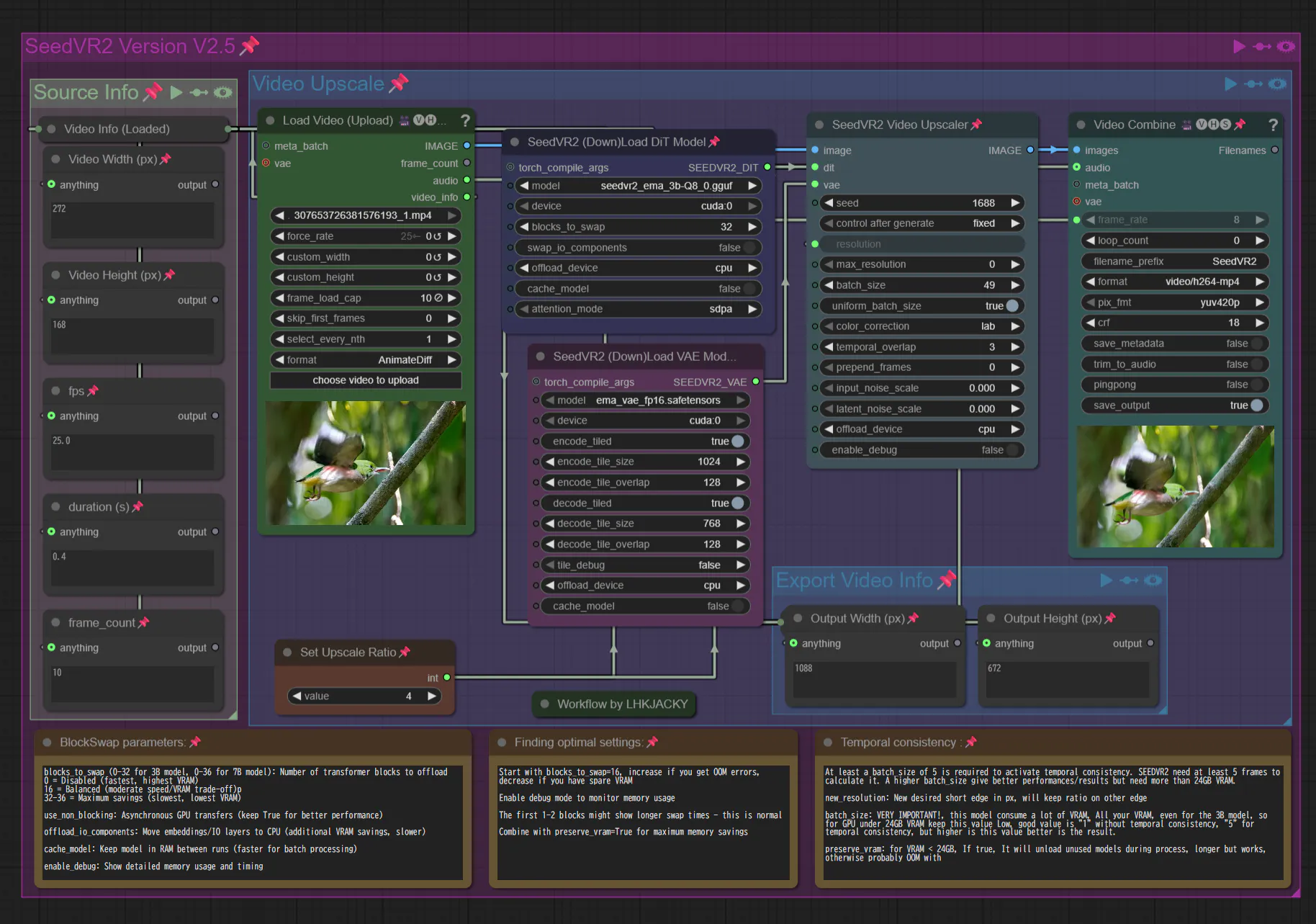Screen dimensions: 1316x924
Task: Enable the enable_debug toggle
Action: (1011, 450)
